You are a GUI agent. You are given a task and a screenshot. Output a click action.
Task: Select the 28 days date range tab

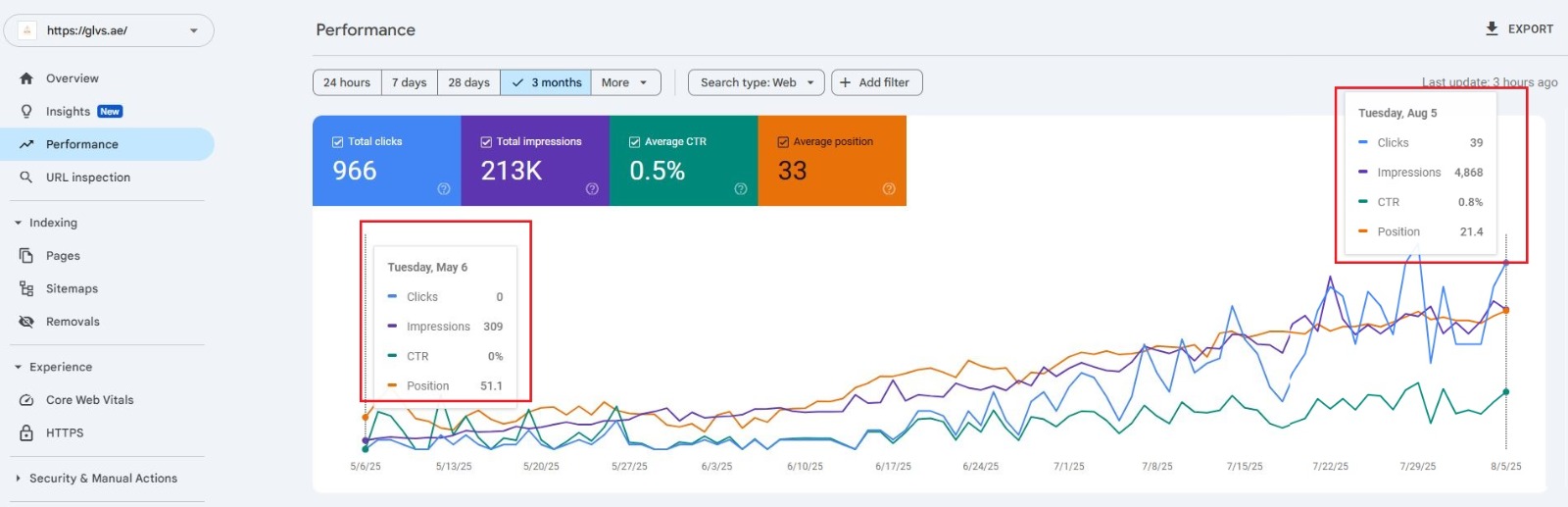pos(468,82)
